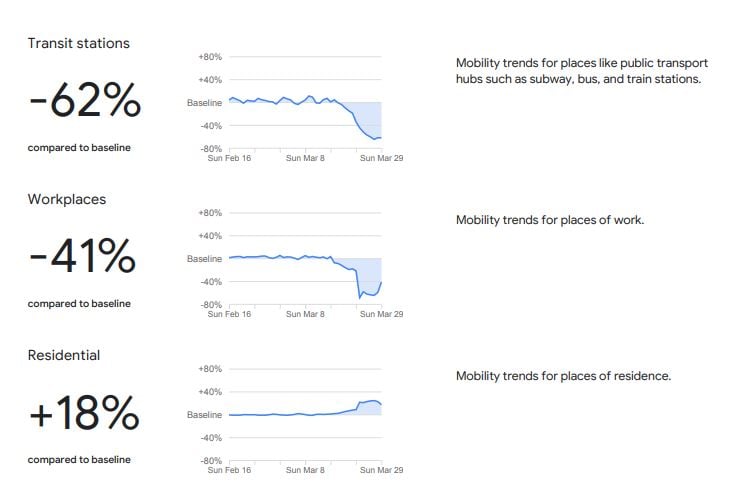This screenshot has height=490, width=742.
Task: Click the Residential trend chart line
Action: (x=305, y=408)
